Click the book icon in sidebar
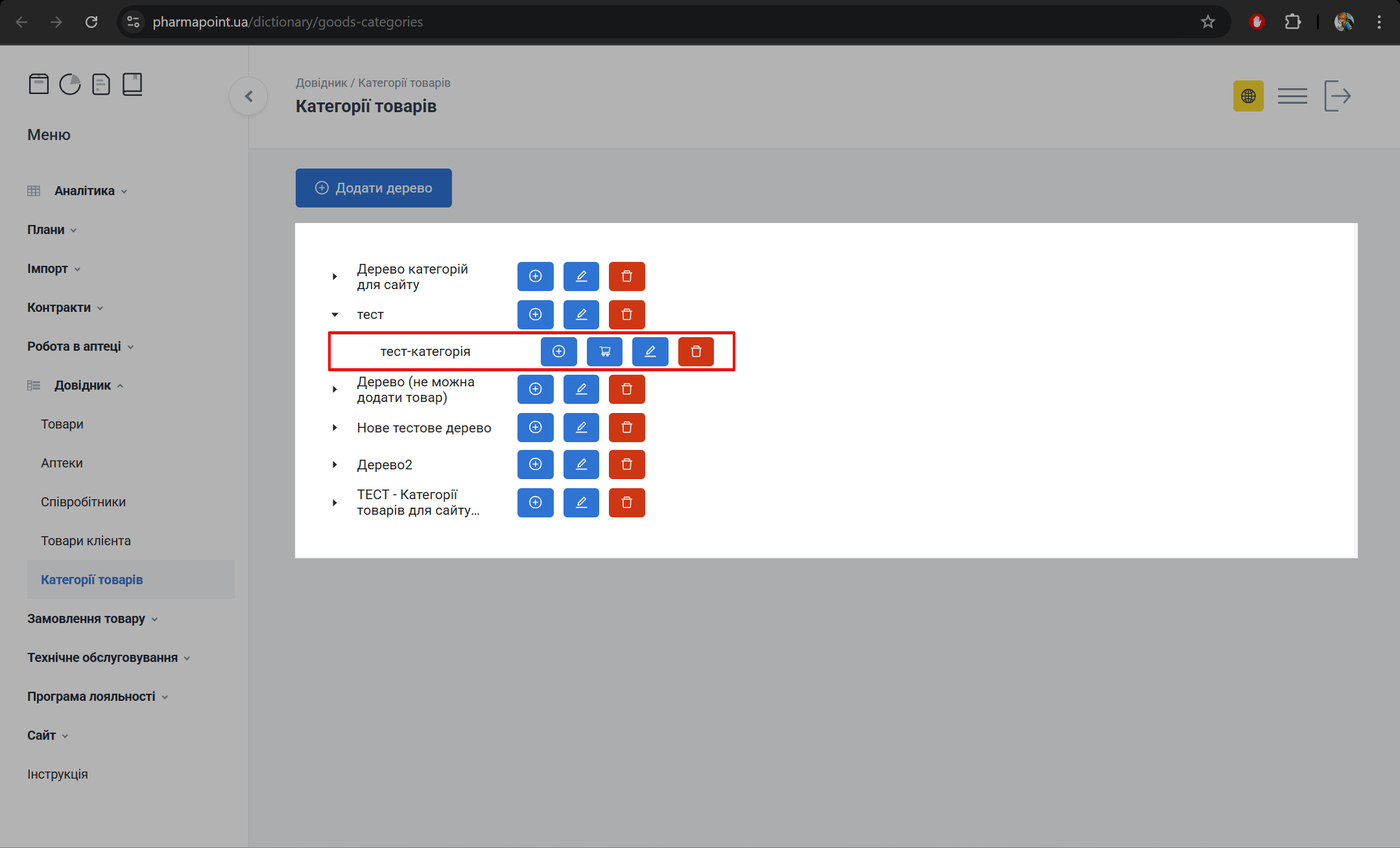Viewport: 1400px width, 848px height. (x=132, y=84)
